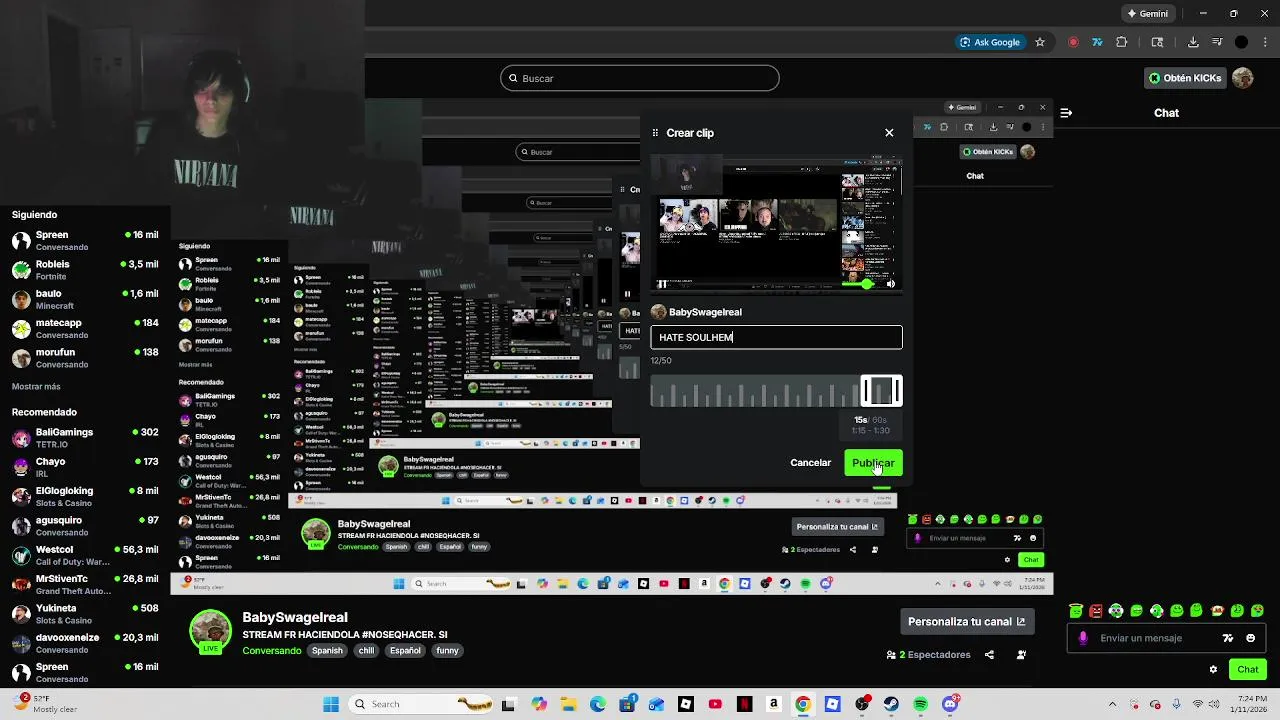Click BabySwagelreal live avatar below stream

(210, 632)
